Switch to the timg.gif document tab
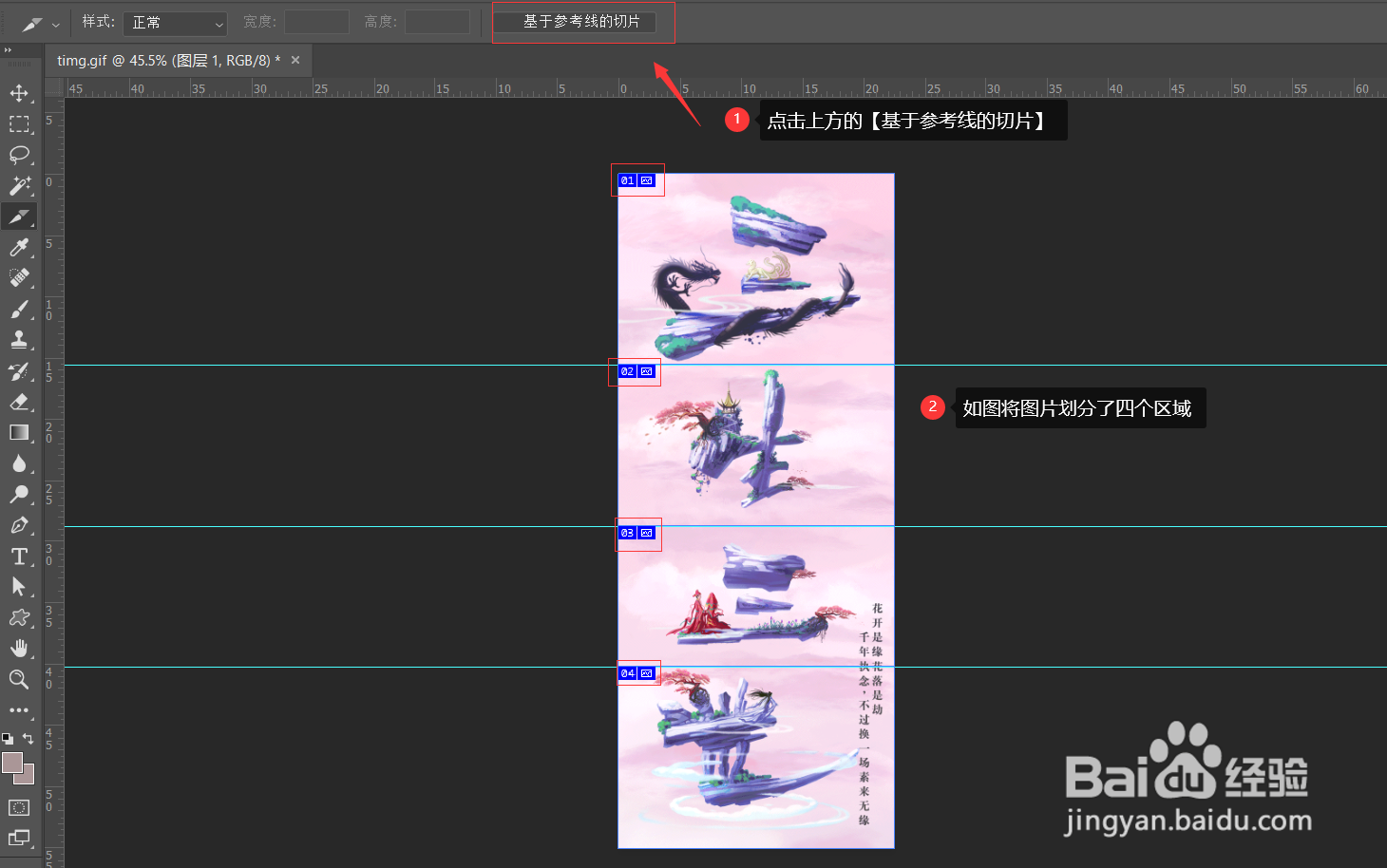 click(x=168, y=60)
